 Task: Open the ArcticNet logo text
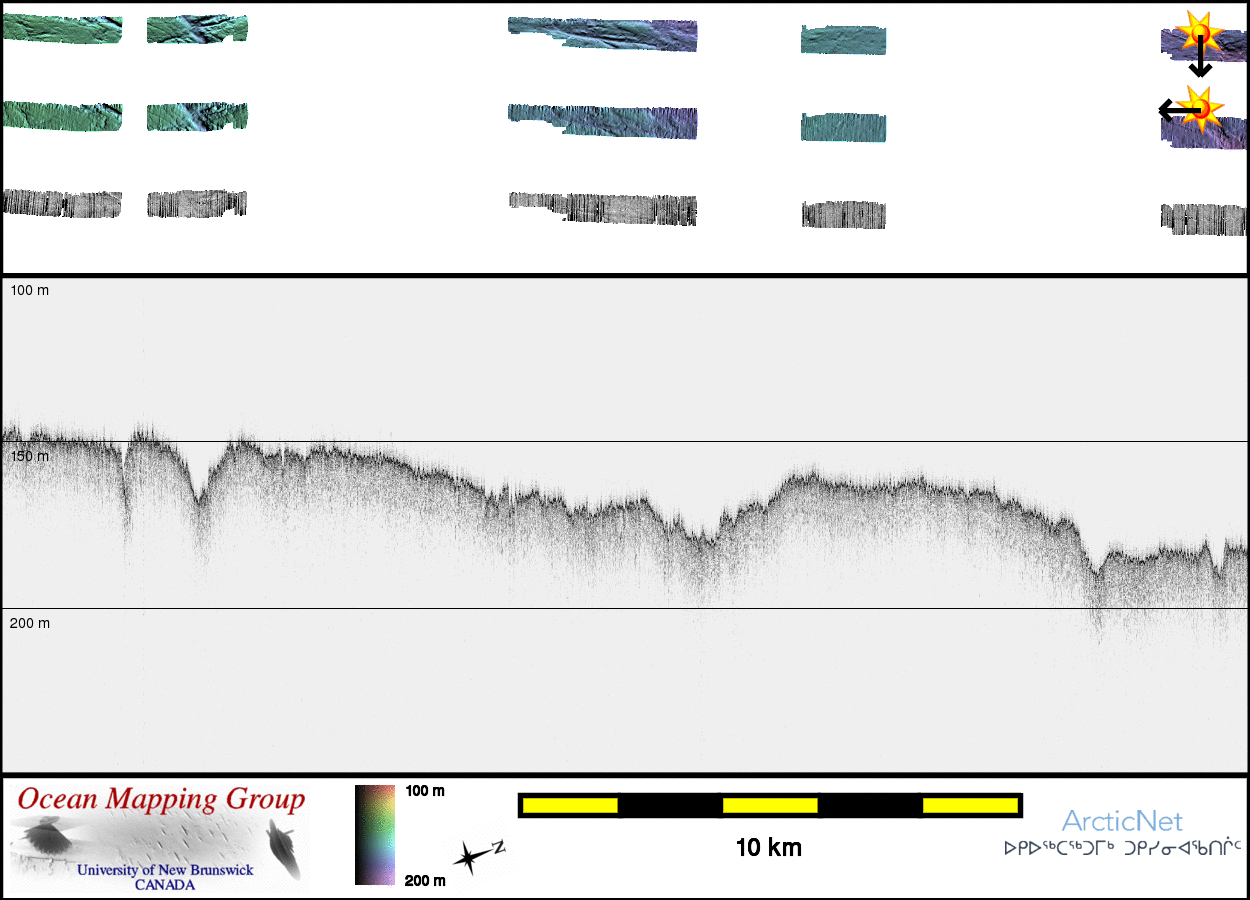point(1122,822)
